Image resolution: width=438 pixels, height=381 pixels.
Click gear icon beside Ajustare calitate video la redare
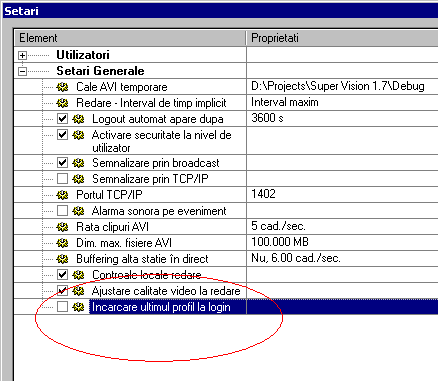point(78,291)
